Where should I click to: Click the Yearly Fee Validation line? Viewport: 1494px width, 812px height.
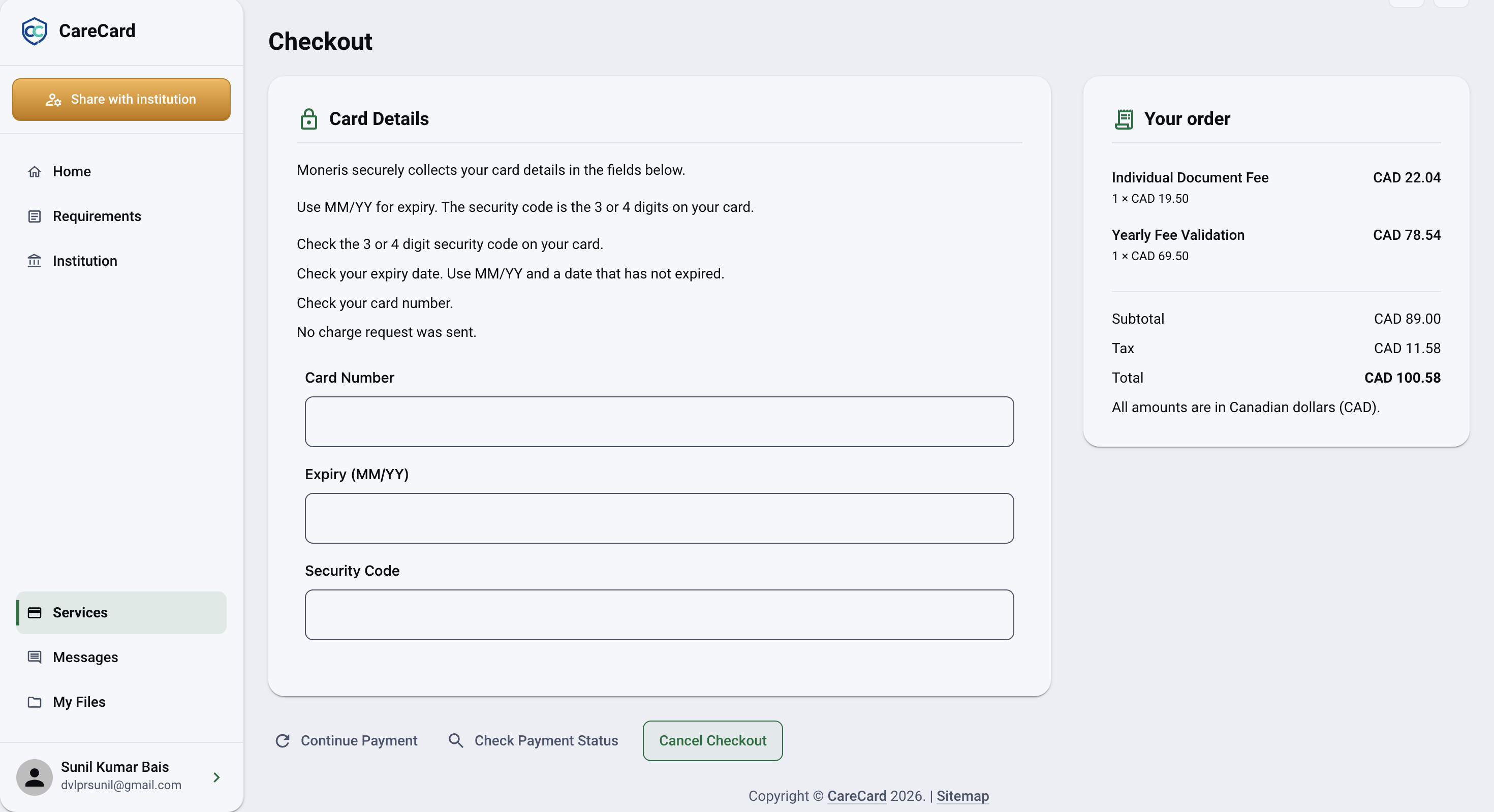[1276, 245]
